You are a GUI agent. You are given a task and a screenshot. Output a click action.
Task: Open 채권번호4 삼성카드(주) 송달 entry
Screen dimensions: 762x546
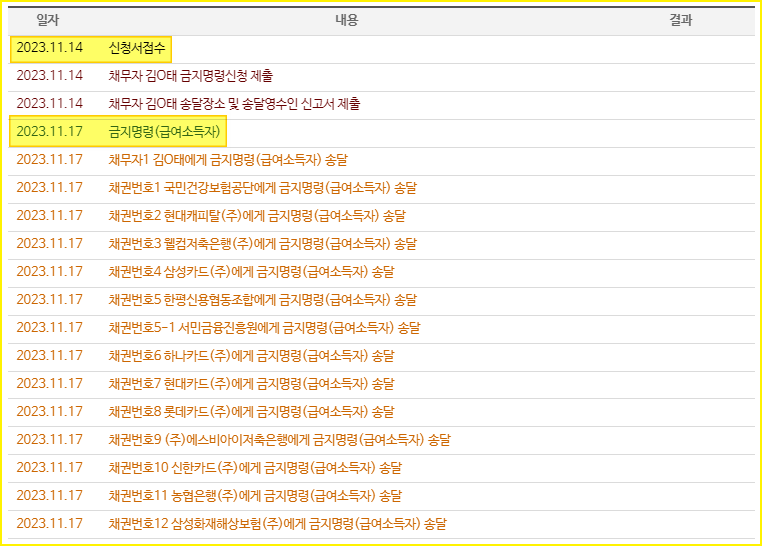(251, 272)
